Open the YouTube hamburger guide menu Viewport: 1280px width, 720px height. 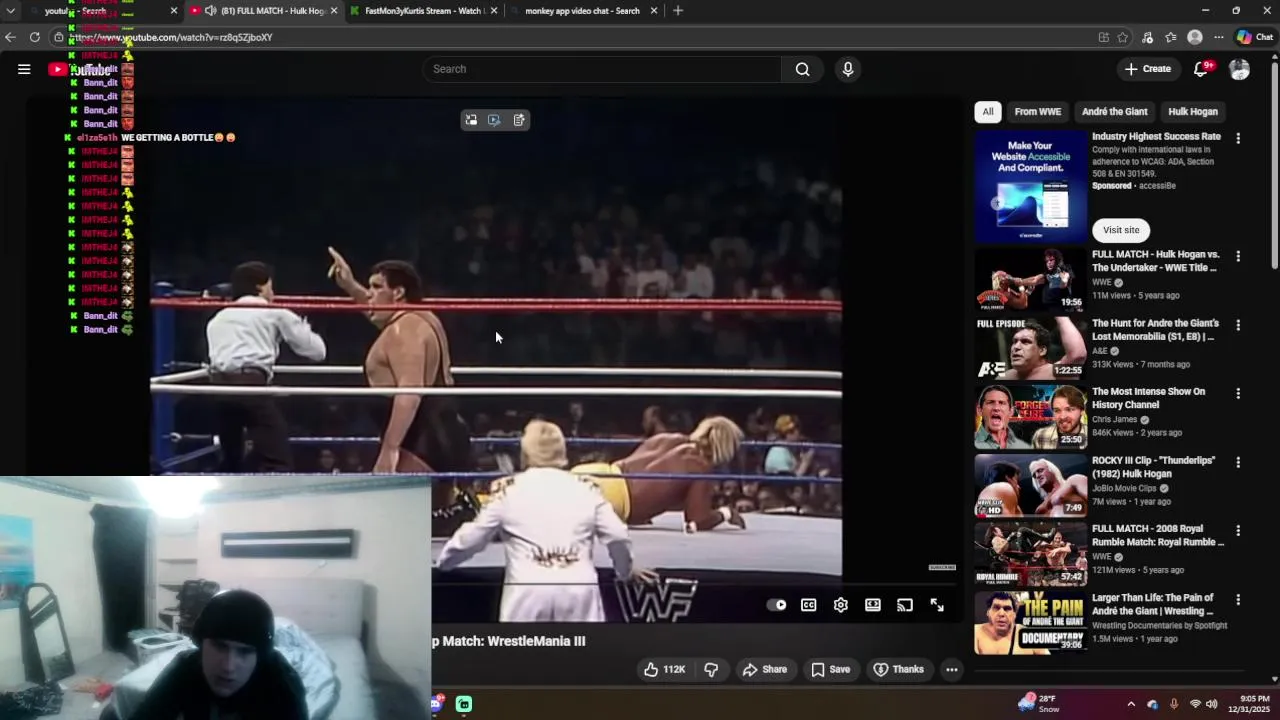click(x=24, y=69)
